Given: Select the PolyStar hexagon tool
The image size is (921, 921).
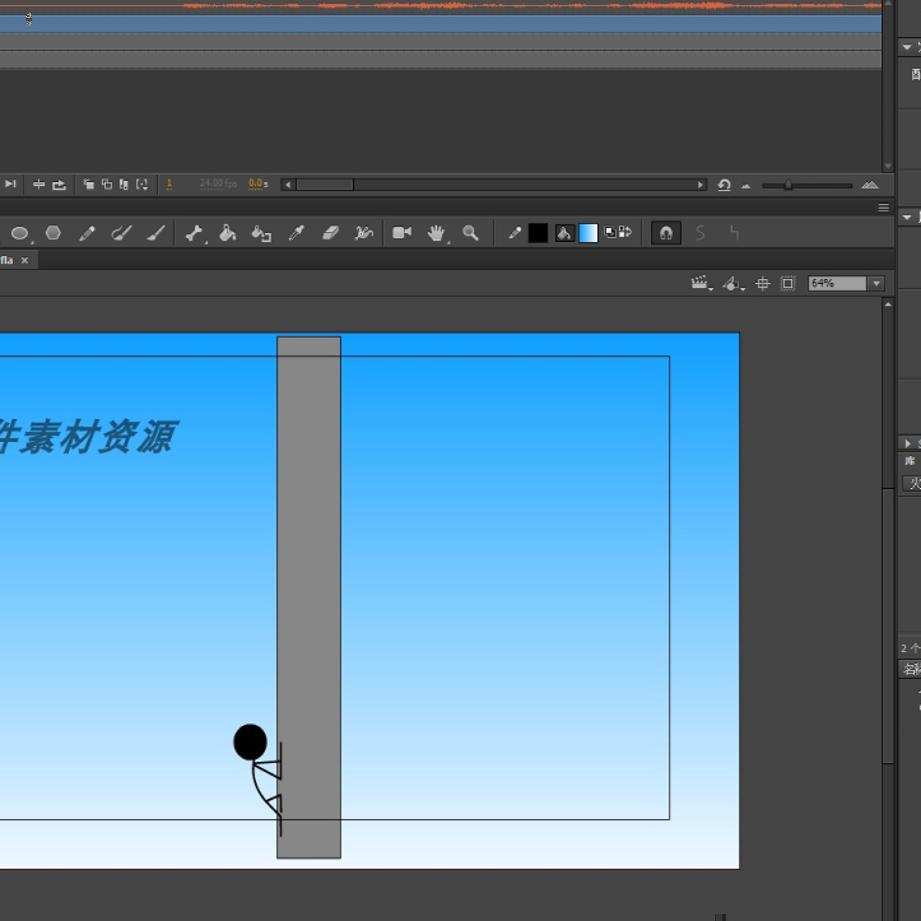Looking at the screenshot, I should coord(53,233).
